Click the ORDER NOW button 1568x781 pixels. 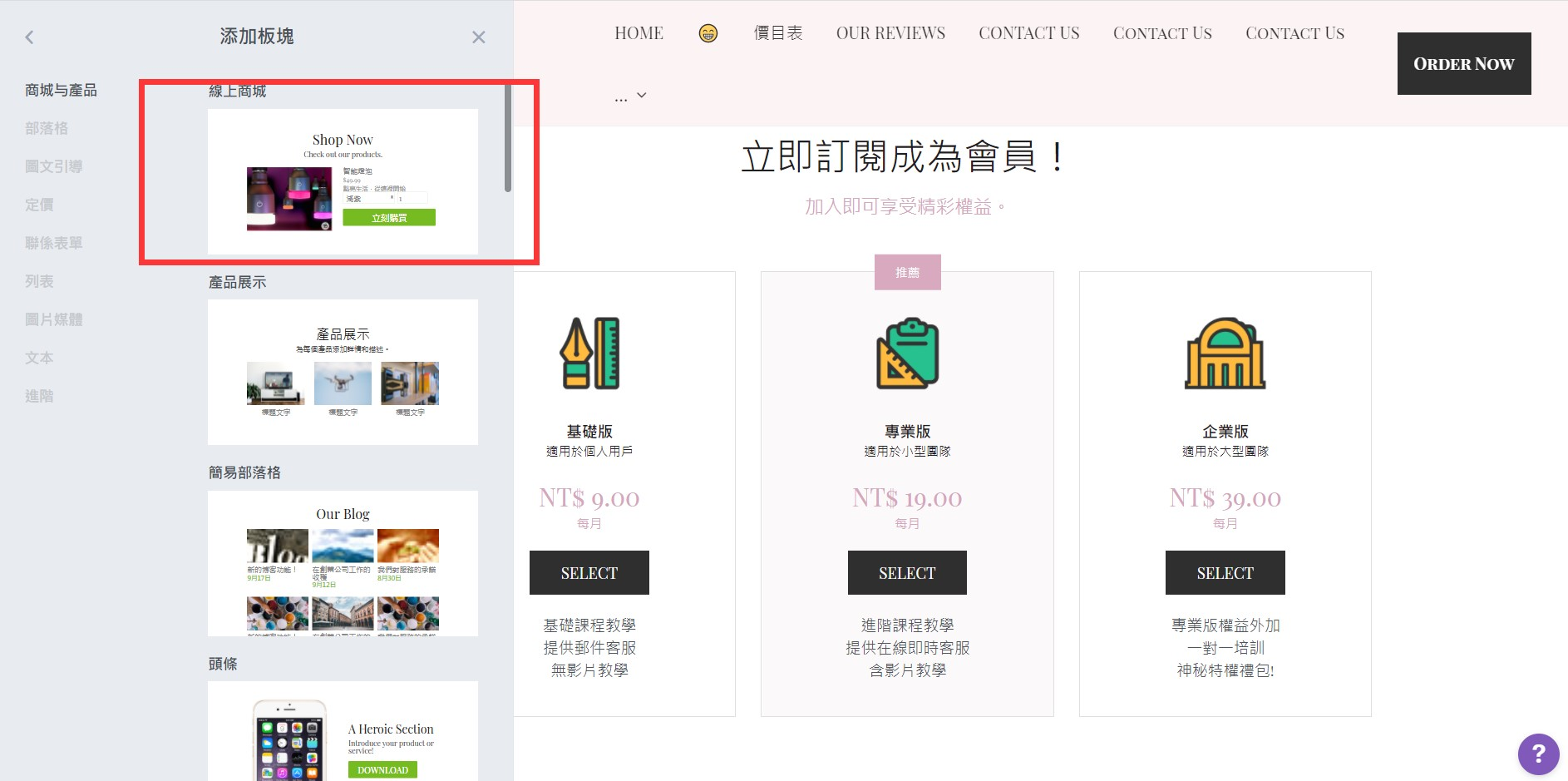tap(1463, 63)
